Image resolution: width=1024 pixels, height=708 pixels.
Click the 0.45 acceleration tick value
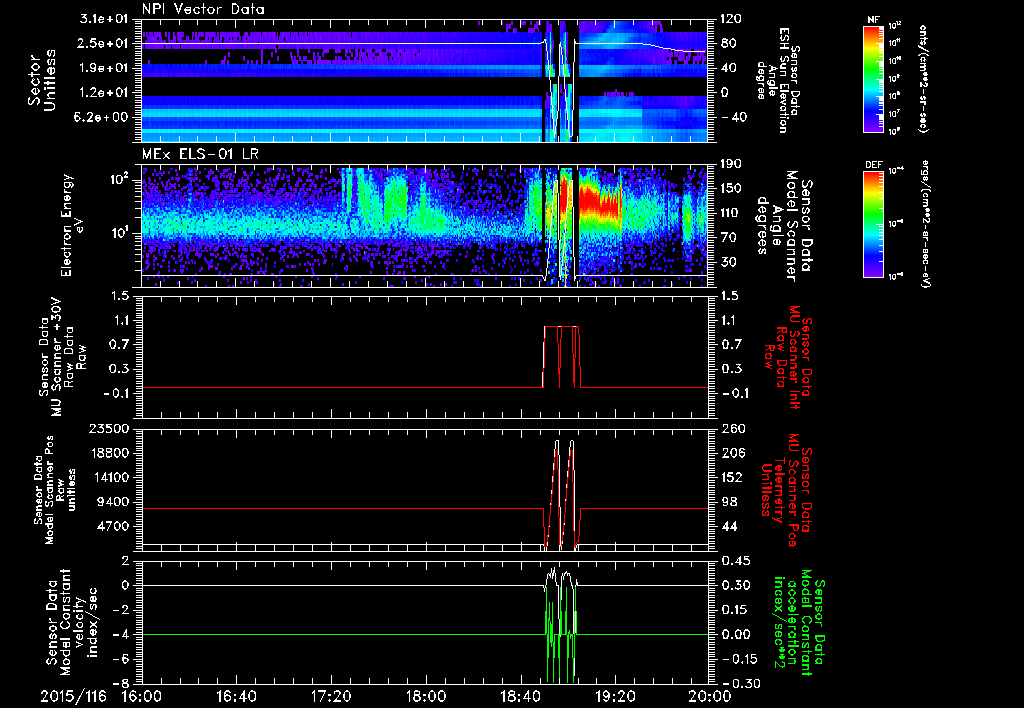734,561
